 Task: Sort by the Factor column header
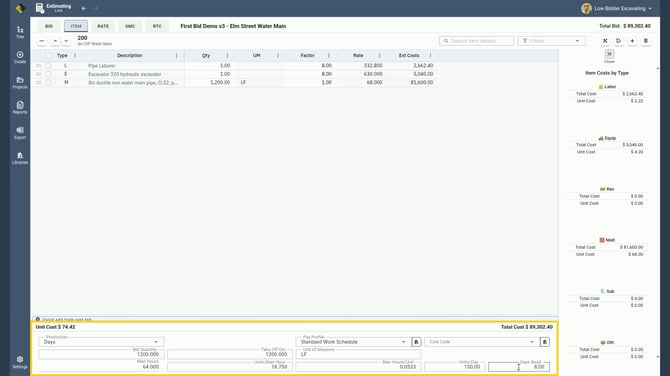click(307, 56)
